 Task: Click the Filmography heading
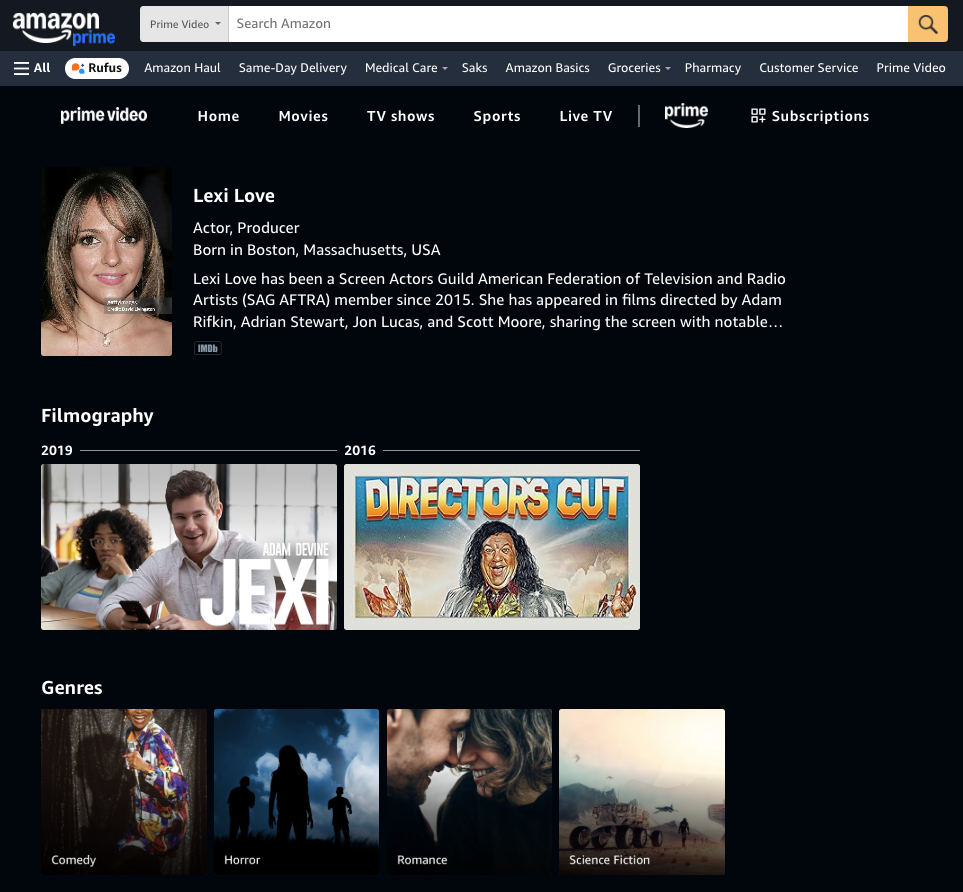tap(97, 416)
